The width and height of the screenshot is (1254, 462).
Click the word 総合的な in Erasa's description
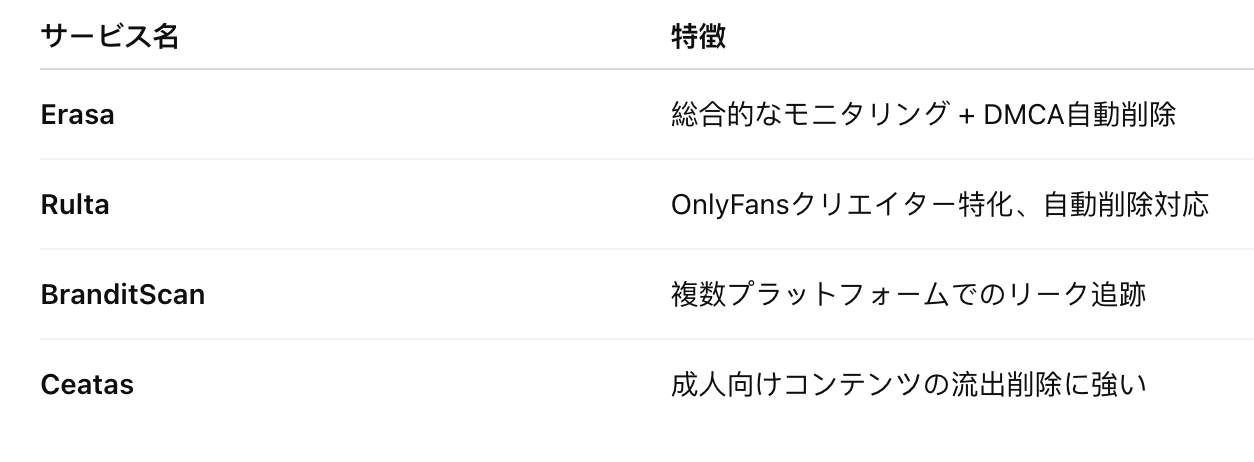(726, 115)
